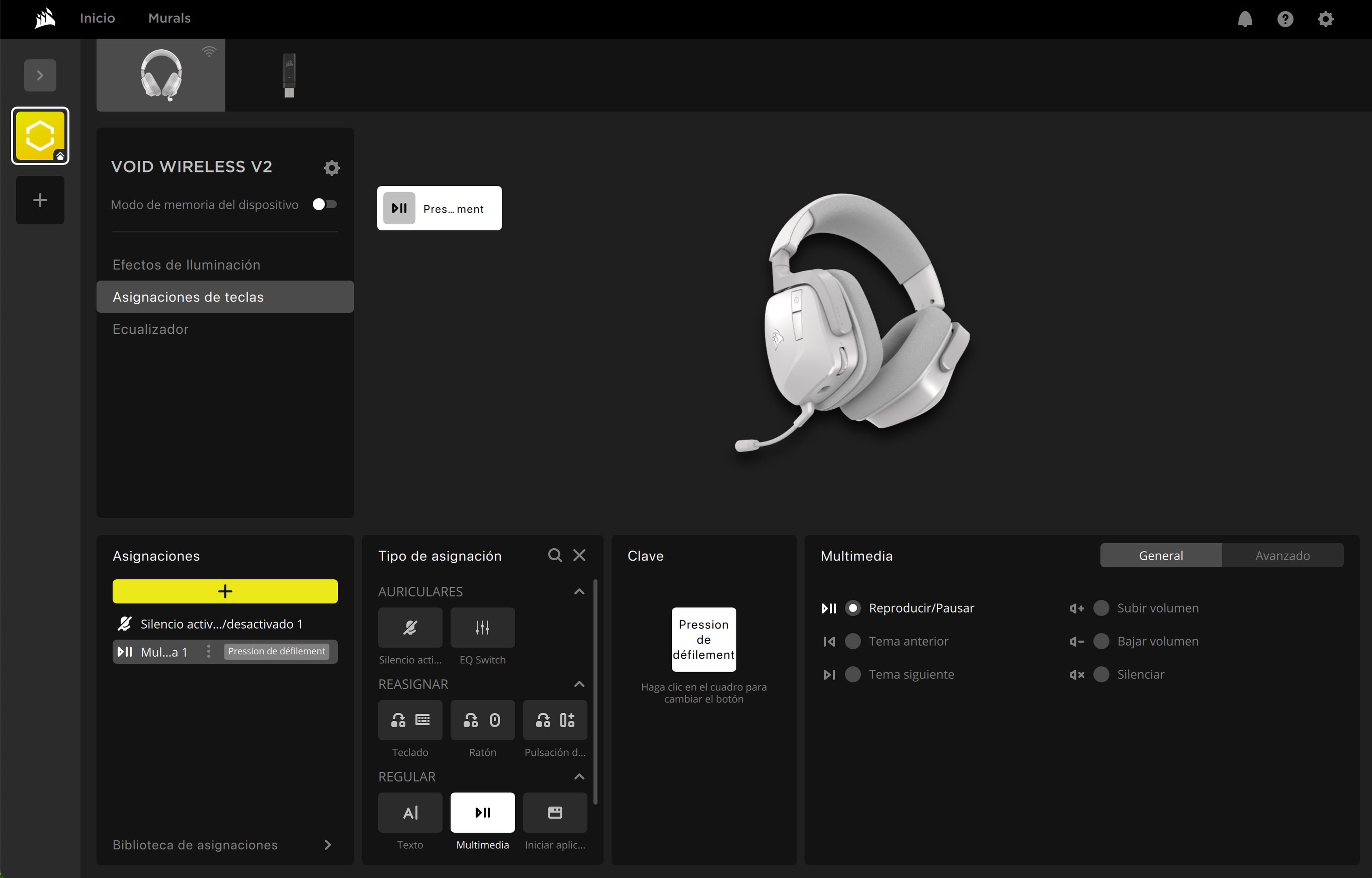Add a new assignment with the yellow plus button
Viewport: 1372px width, 878px height.
[225, 591]
